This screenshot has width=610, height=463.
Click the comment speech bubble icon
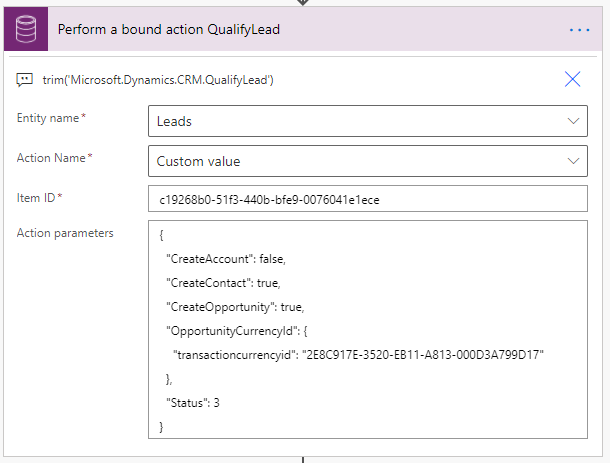24,80
